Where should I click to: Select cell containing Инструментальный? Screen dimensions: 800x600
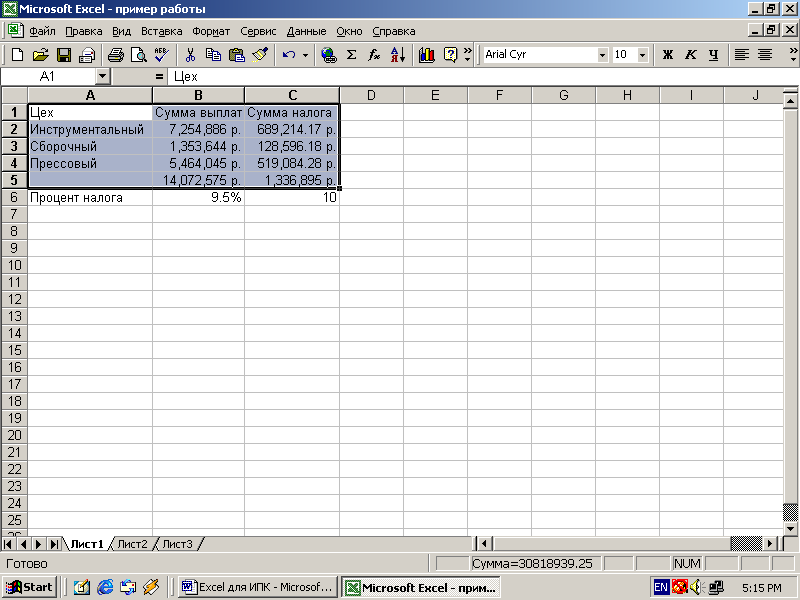tap(90, 130)
